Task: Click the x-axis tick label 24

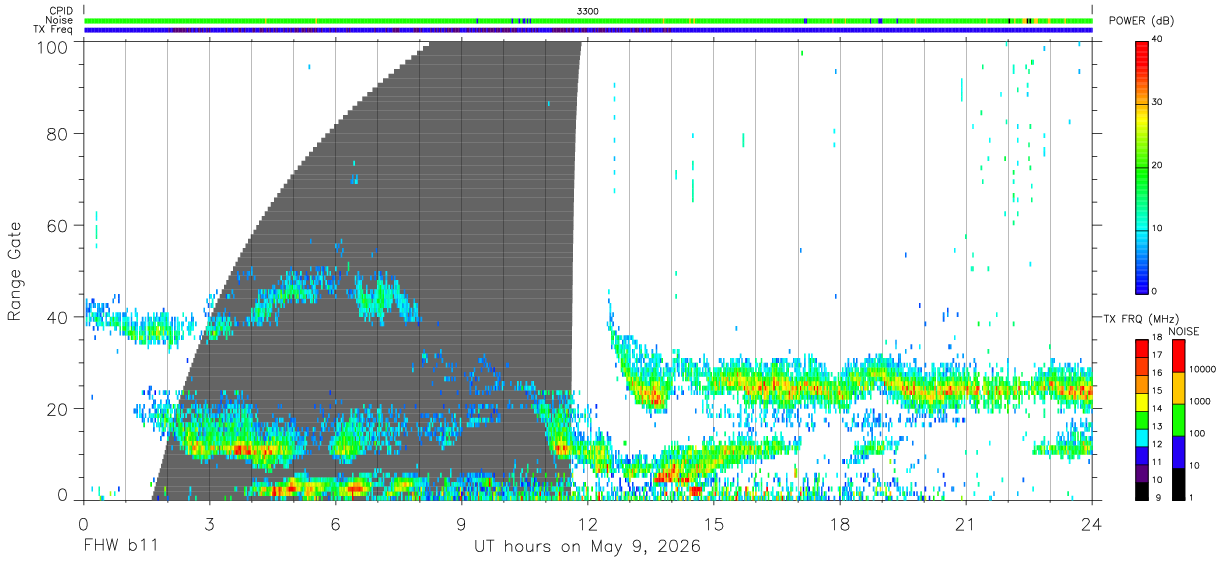Action: (1092, 523)
